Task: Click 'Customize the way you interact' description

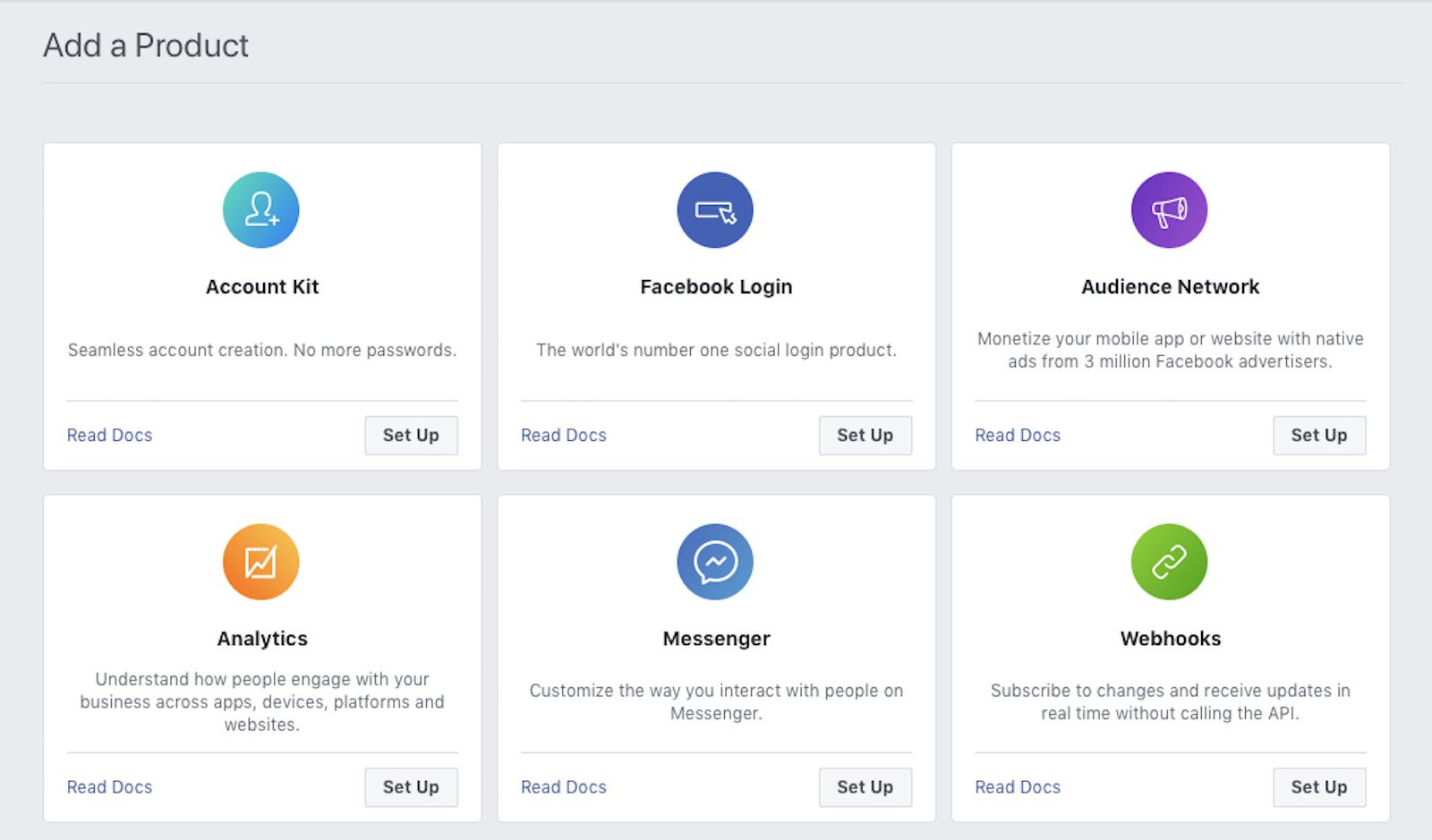Action: click(x=716, y=702)
